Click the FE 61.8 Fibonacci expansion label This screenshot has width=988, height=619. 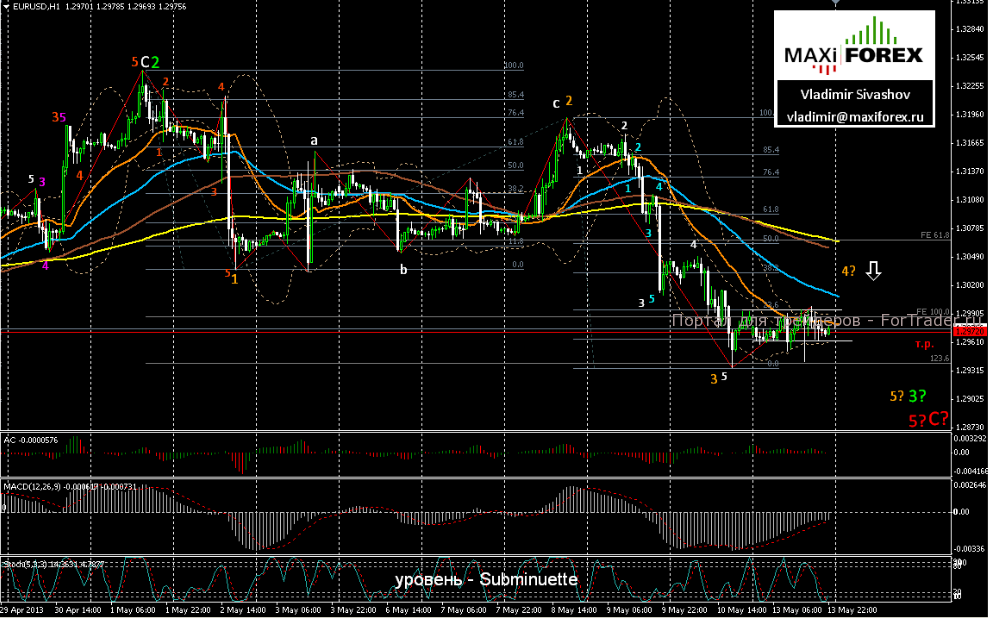934,235
